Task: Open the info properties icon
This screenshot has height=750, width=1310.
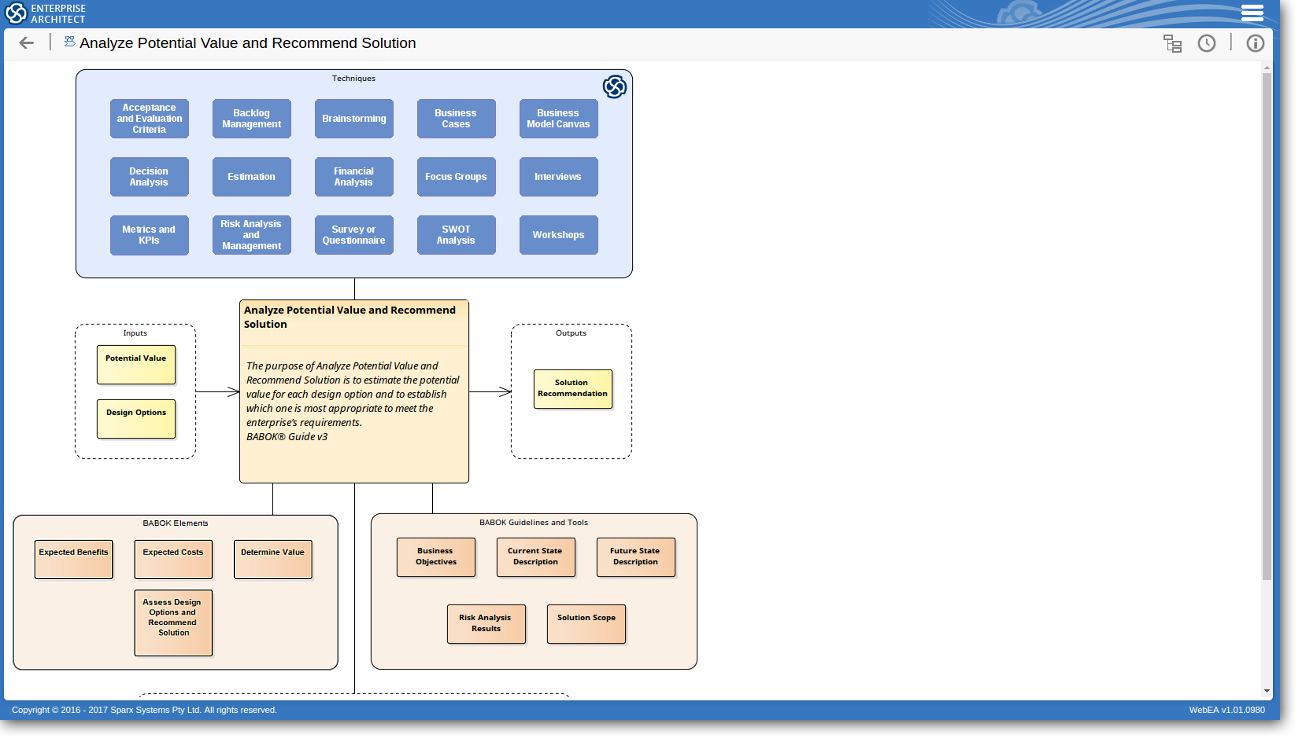Action: (x=1255, y=43)
